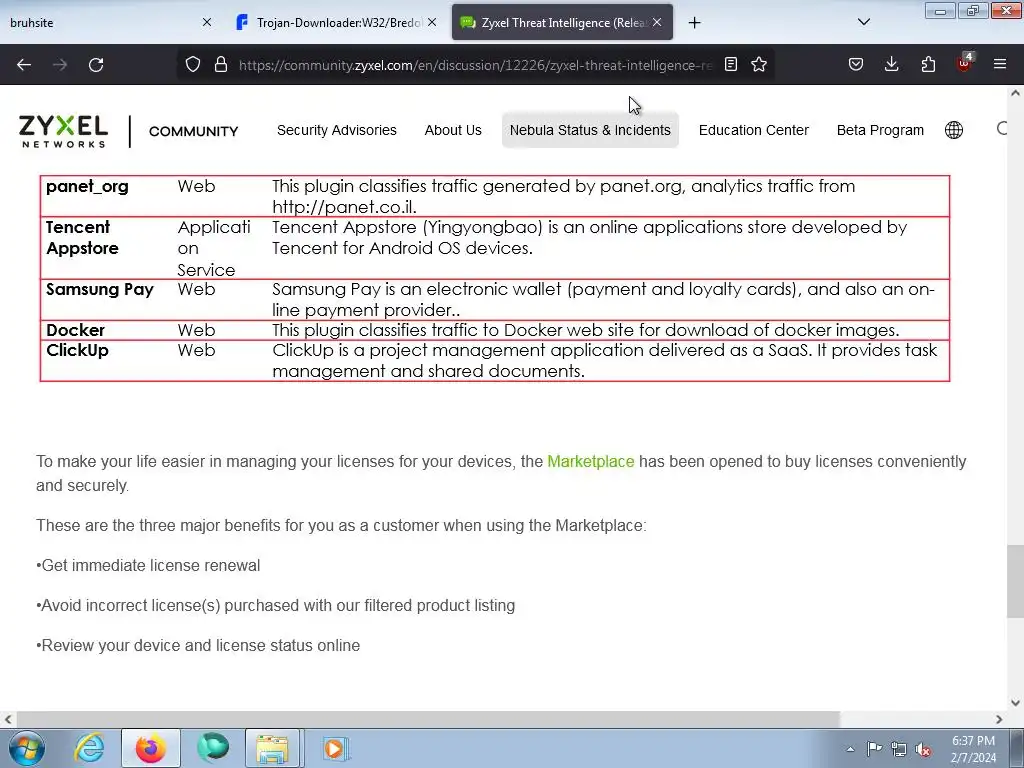List all tabs dropdown arrow
The height and width of the screenshot is (768, 1024).
[863, 22]
